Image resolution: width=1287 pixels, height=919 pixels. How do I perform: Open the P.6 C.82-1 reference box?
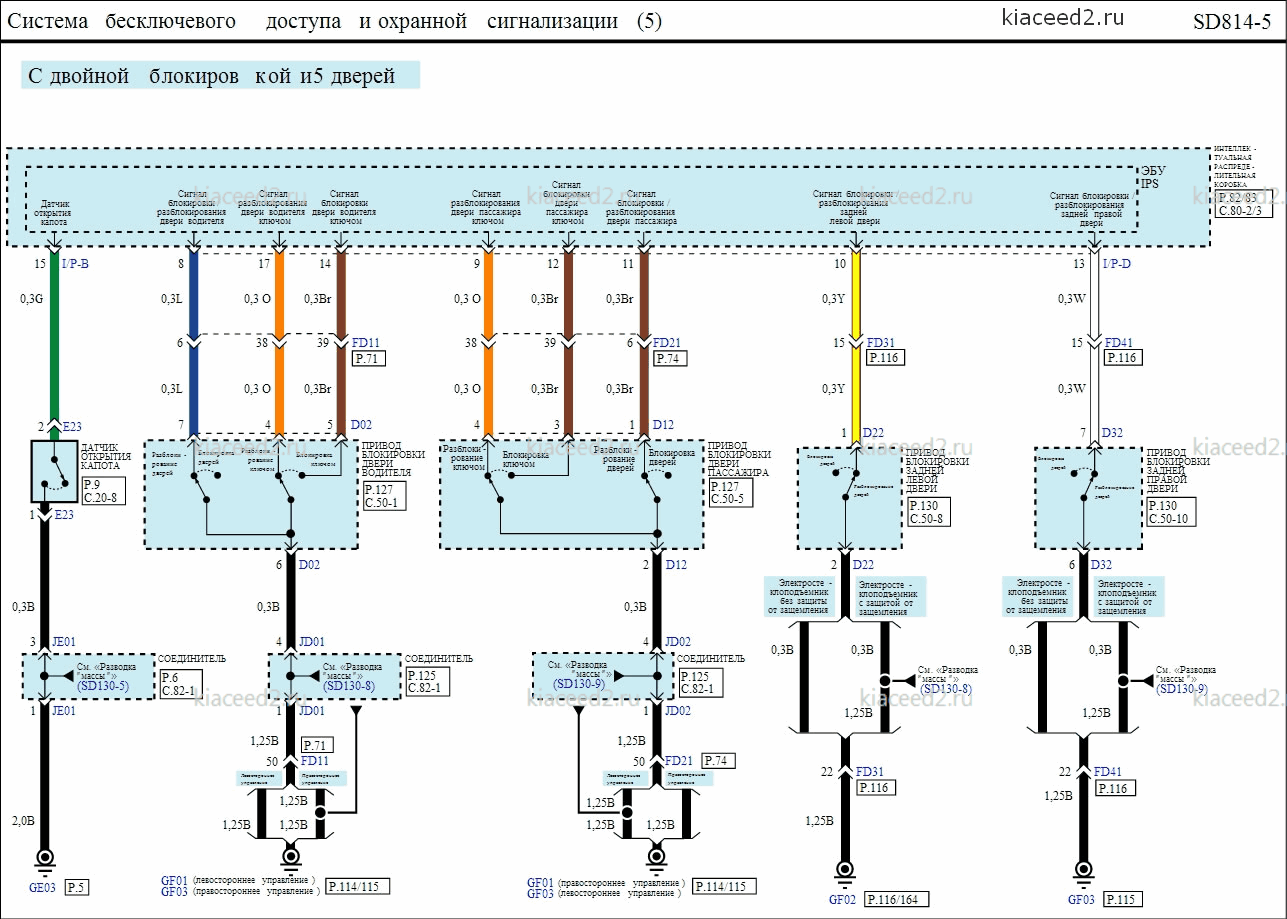(181, 684)
